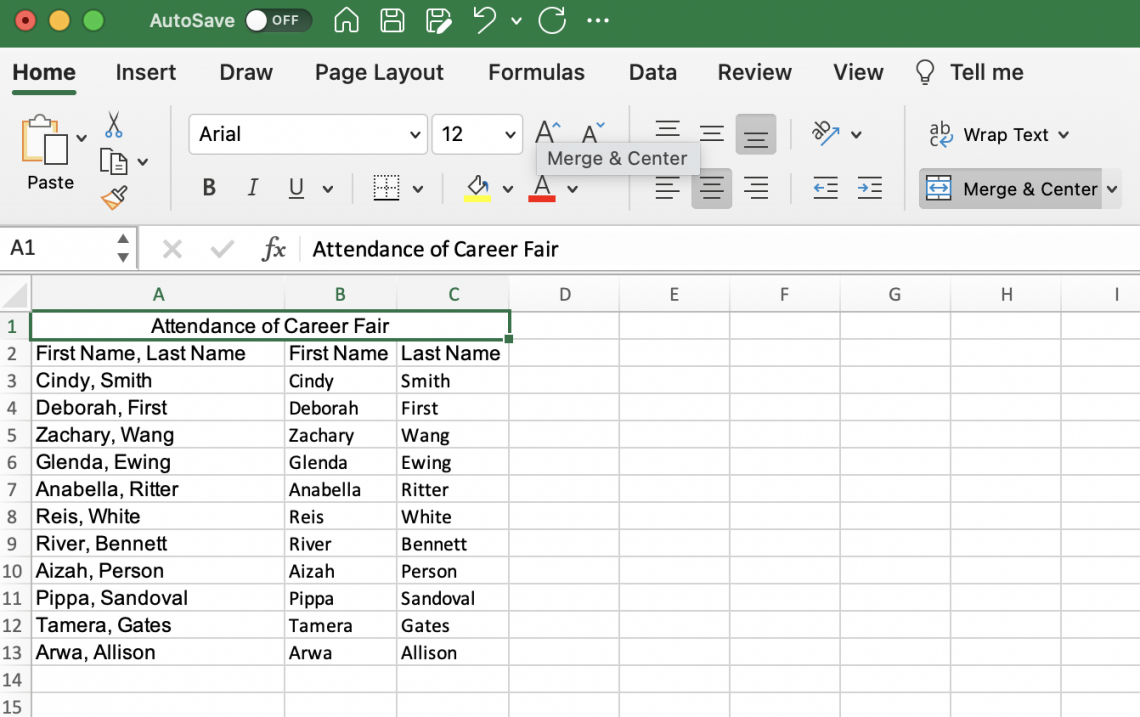Switch to the Formulas tab

pyautogui.click(x=536, y=73)
